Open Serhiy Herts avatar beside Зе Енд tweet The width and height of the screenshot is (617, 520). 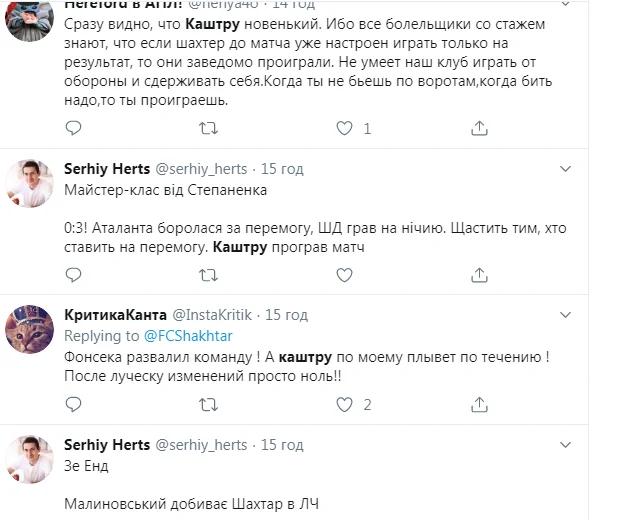click(x=30, y=459)
